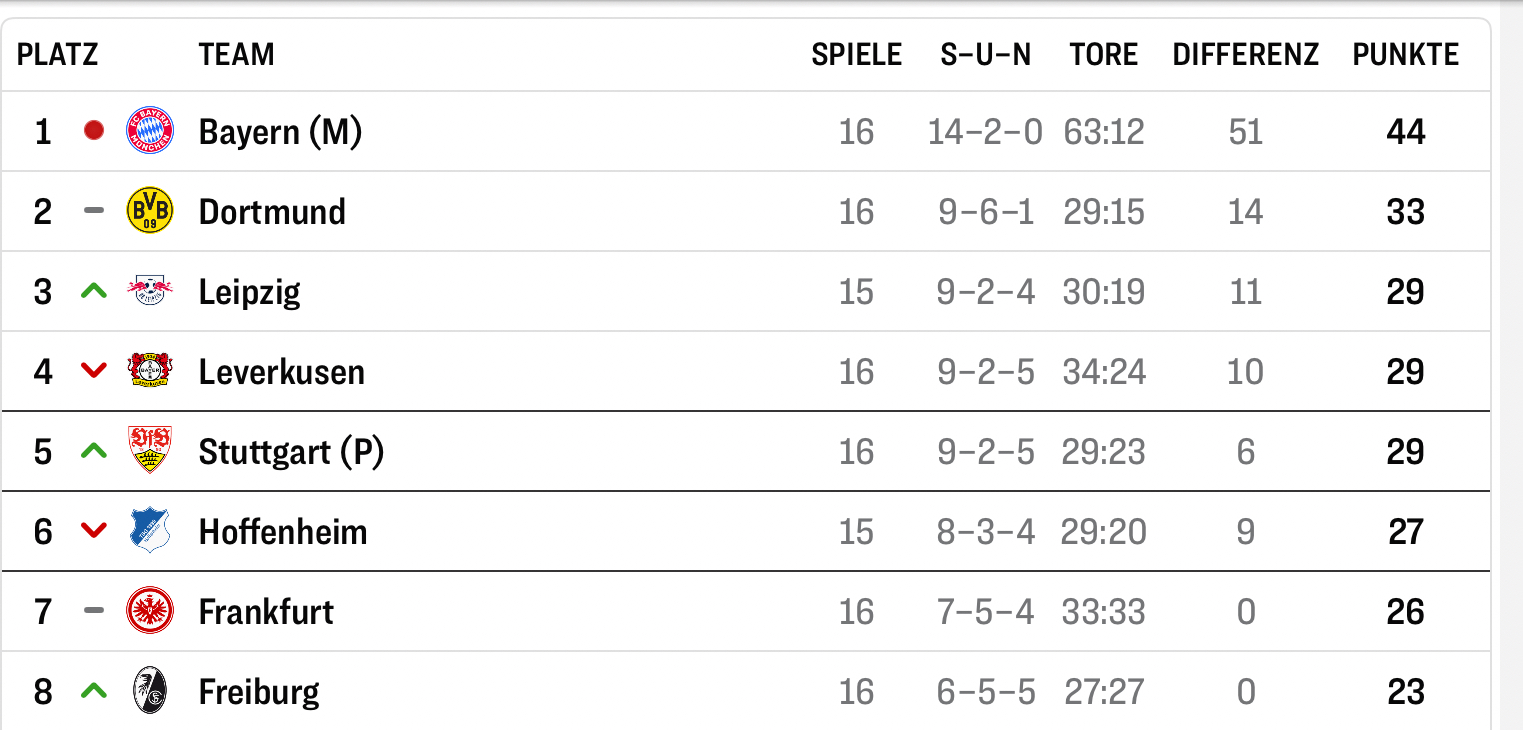Click the Bayer Leverkusen crest

150,371
